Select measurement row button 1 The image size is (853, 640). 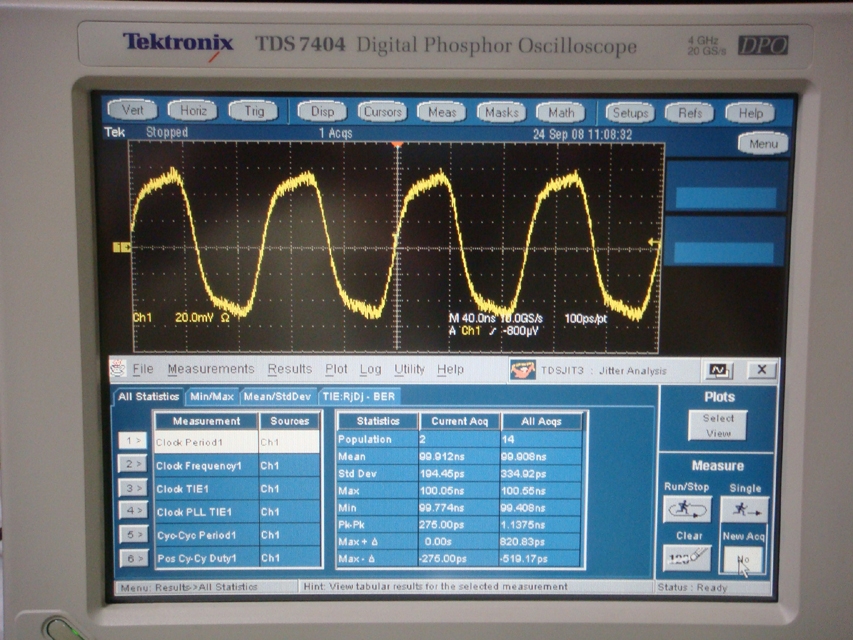click(132, 440)
